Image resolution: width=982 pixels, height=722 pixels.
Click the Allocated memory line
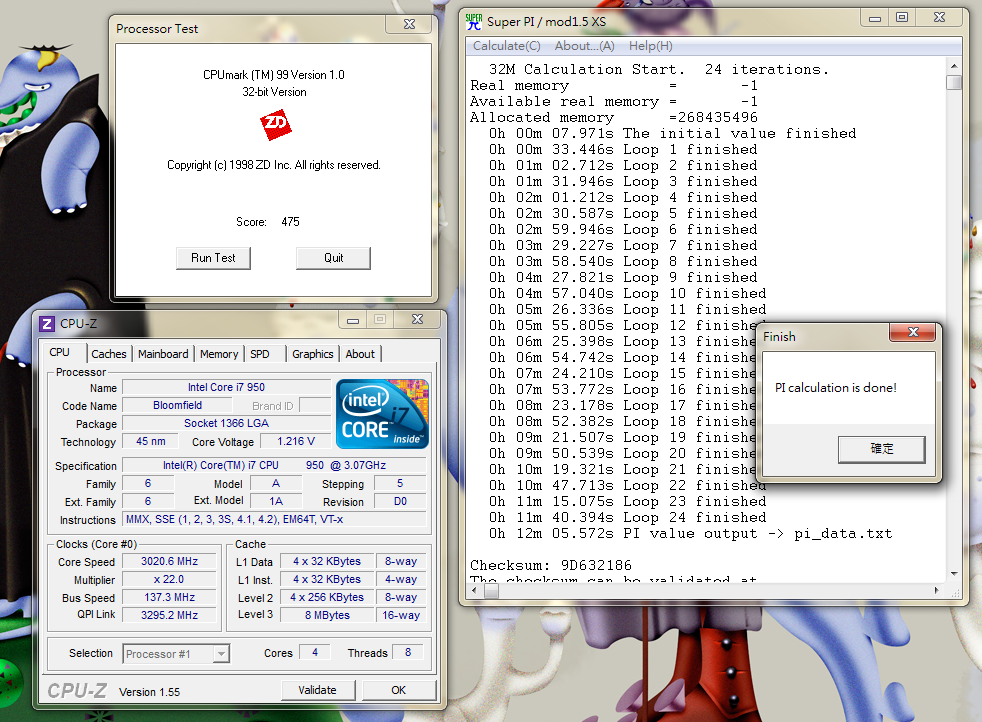click(614, 117)
